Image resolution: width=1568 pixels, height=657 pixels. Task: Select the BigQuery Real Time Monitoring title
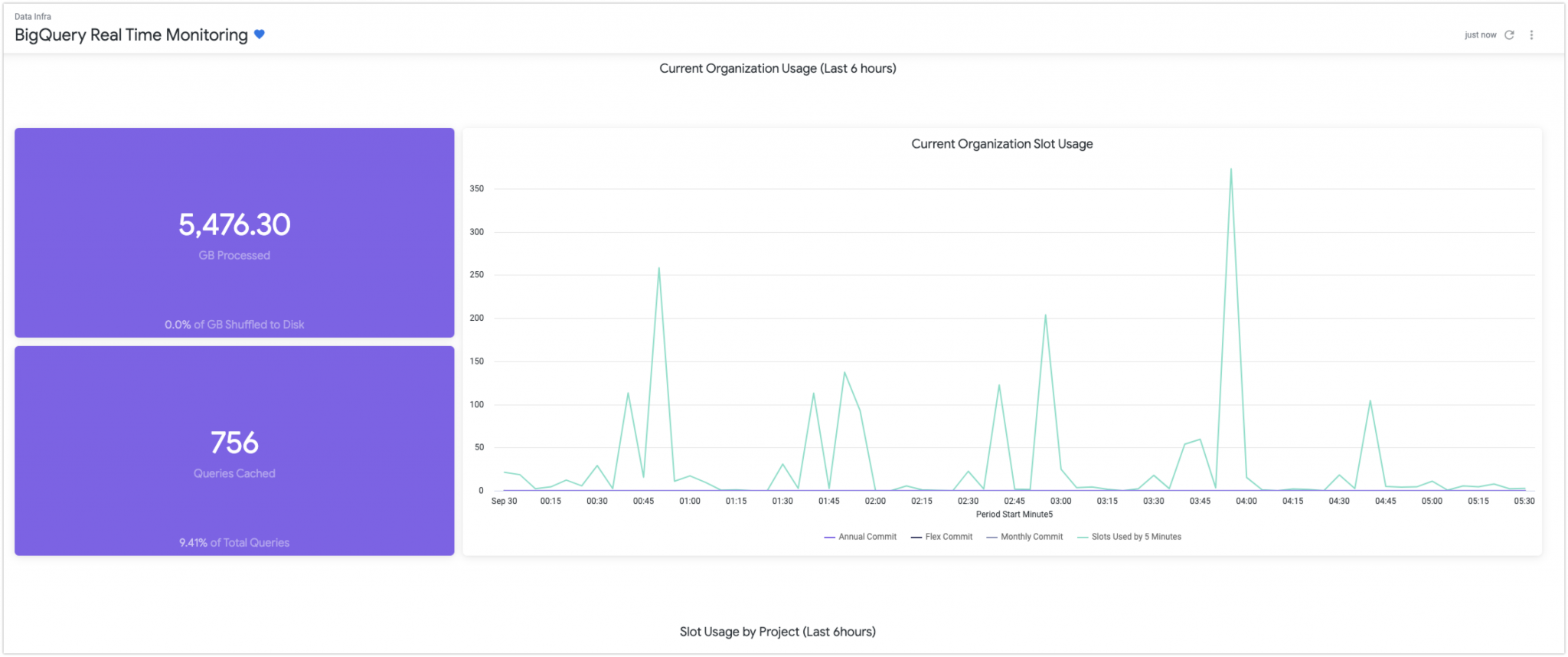pos(131,35)
